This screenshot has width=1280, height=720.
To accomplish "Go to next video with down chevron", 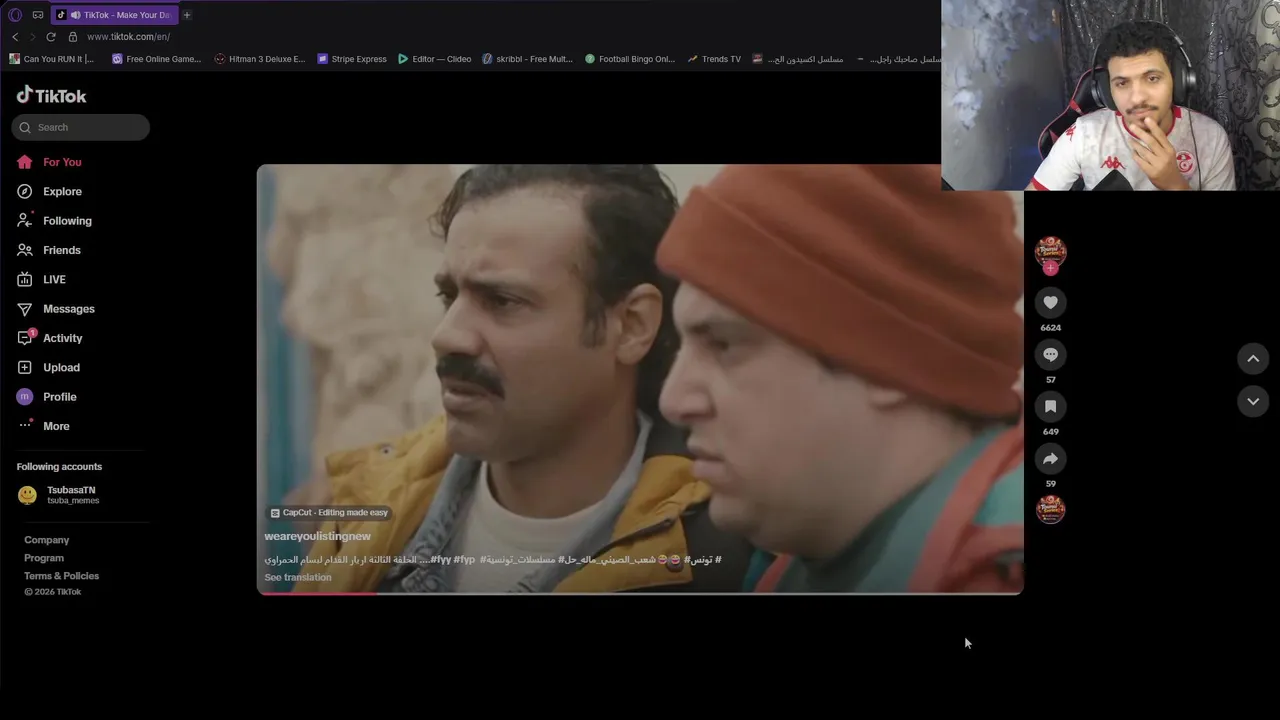I will [x=1253, y=401].
